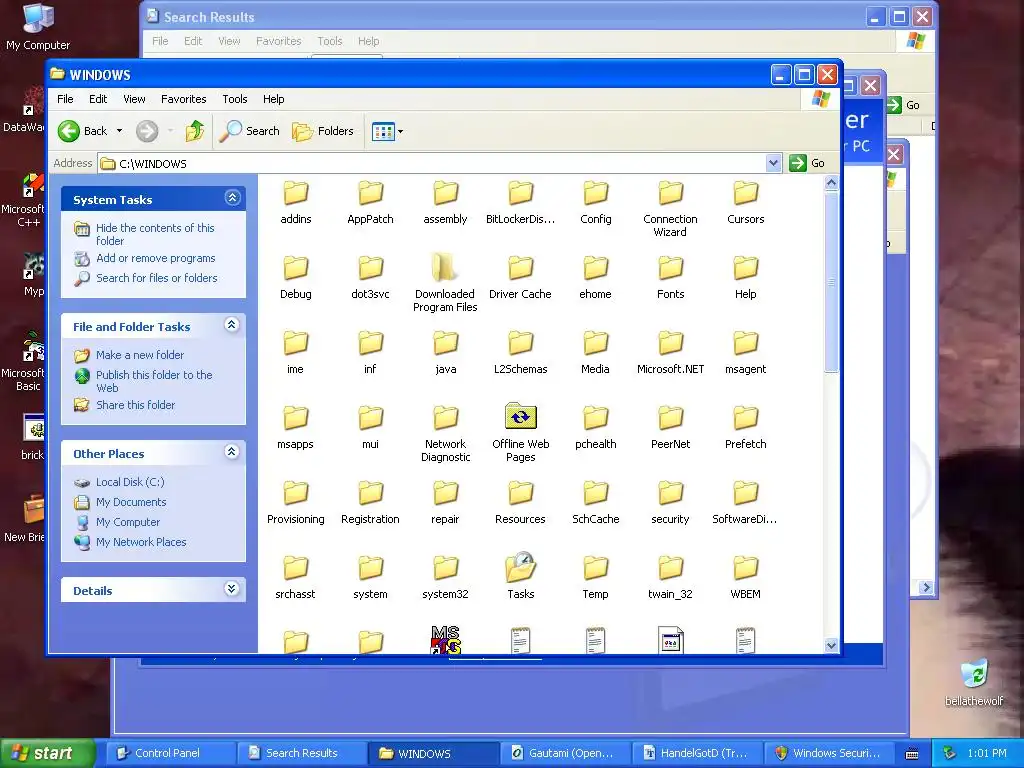Click Hide the contents of this folder
The image size is (1024, 768).
point(155,234)
